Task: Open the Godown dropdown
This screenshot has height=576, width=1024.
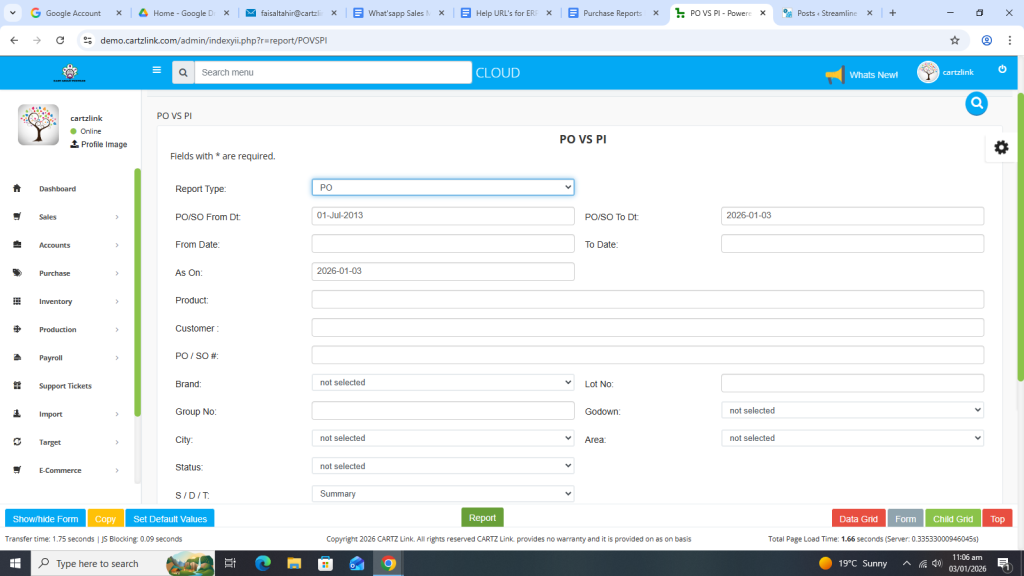Action: tap(852, 410)
